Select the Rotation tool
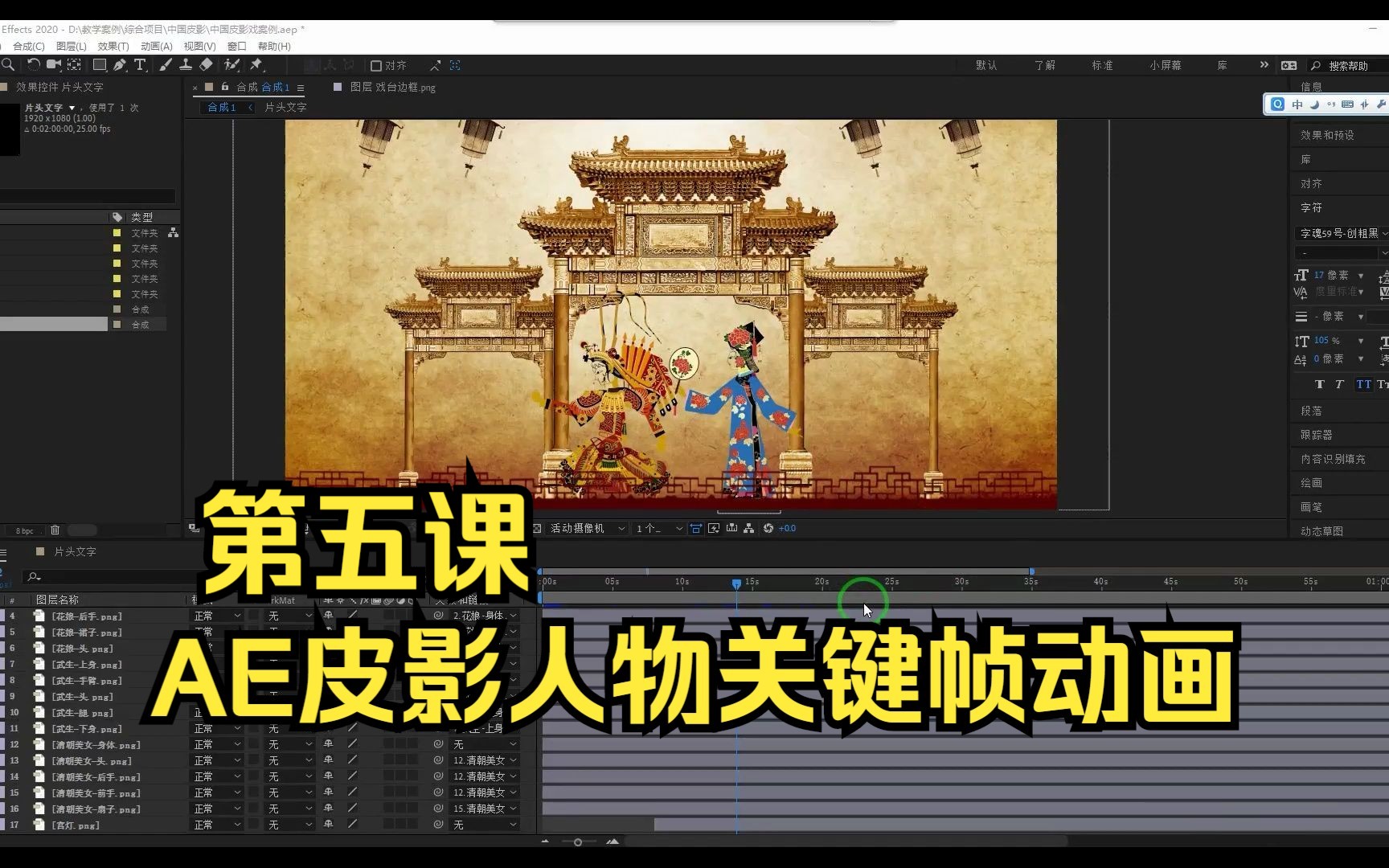 click(x=33, y=65)
